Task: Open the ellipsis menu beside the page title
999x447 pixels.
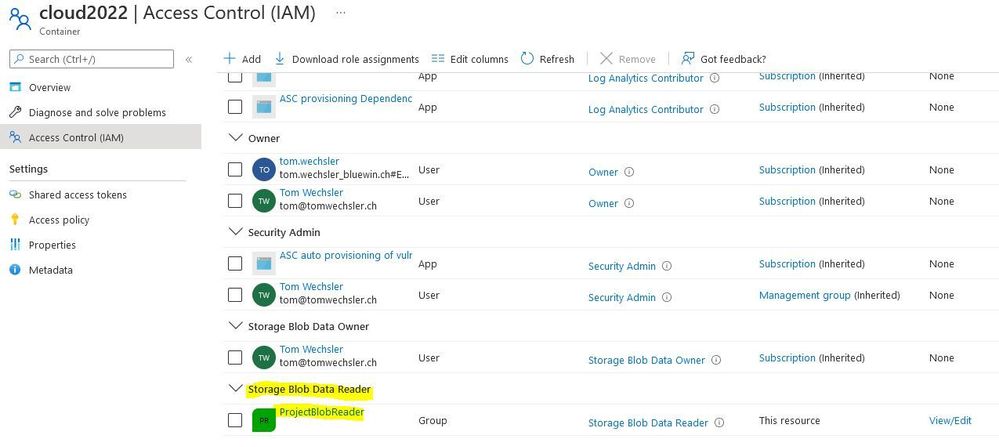Action: pos(341,12)
